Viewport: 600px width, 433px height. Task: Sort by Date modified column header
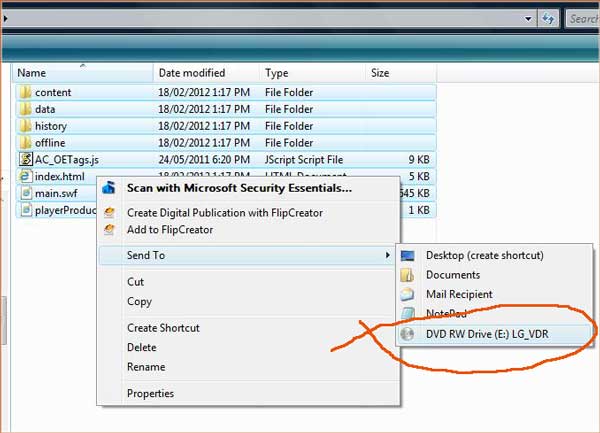205,73
